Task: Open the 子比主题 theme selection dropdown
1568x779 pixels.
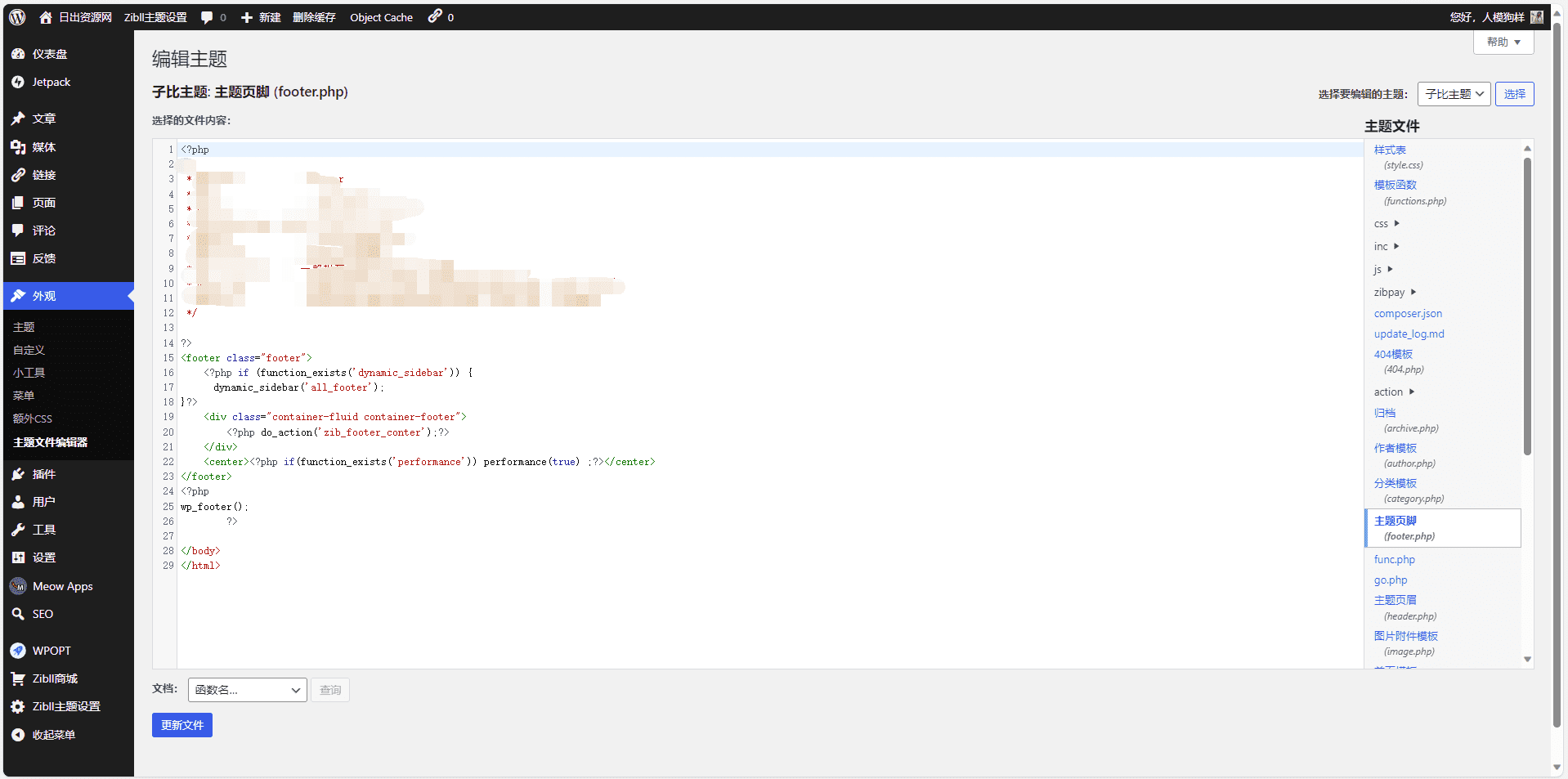Action: (1454, 94)
